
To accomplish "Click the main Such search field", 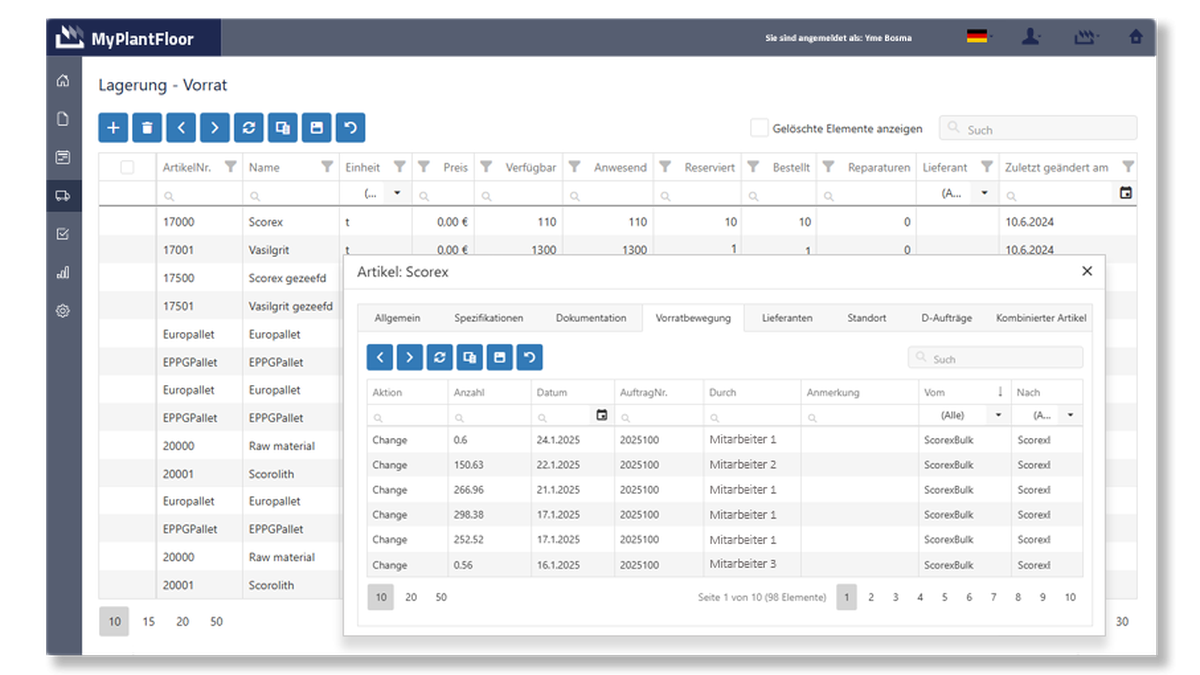I will tap(1038, 128).
